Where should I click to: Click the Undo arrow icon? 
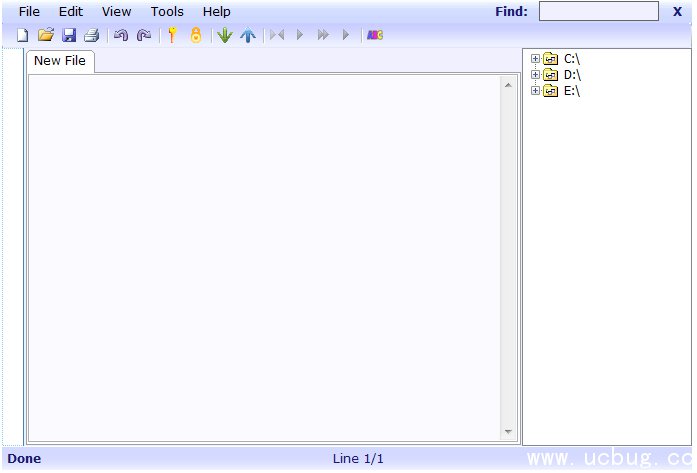tap(121, 35)
